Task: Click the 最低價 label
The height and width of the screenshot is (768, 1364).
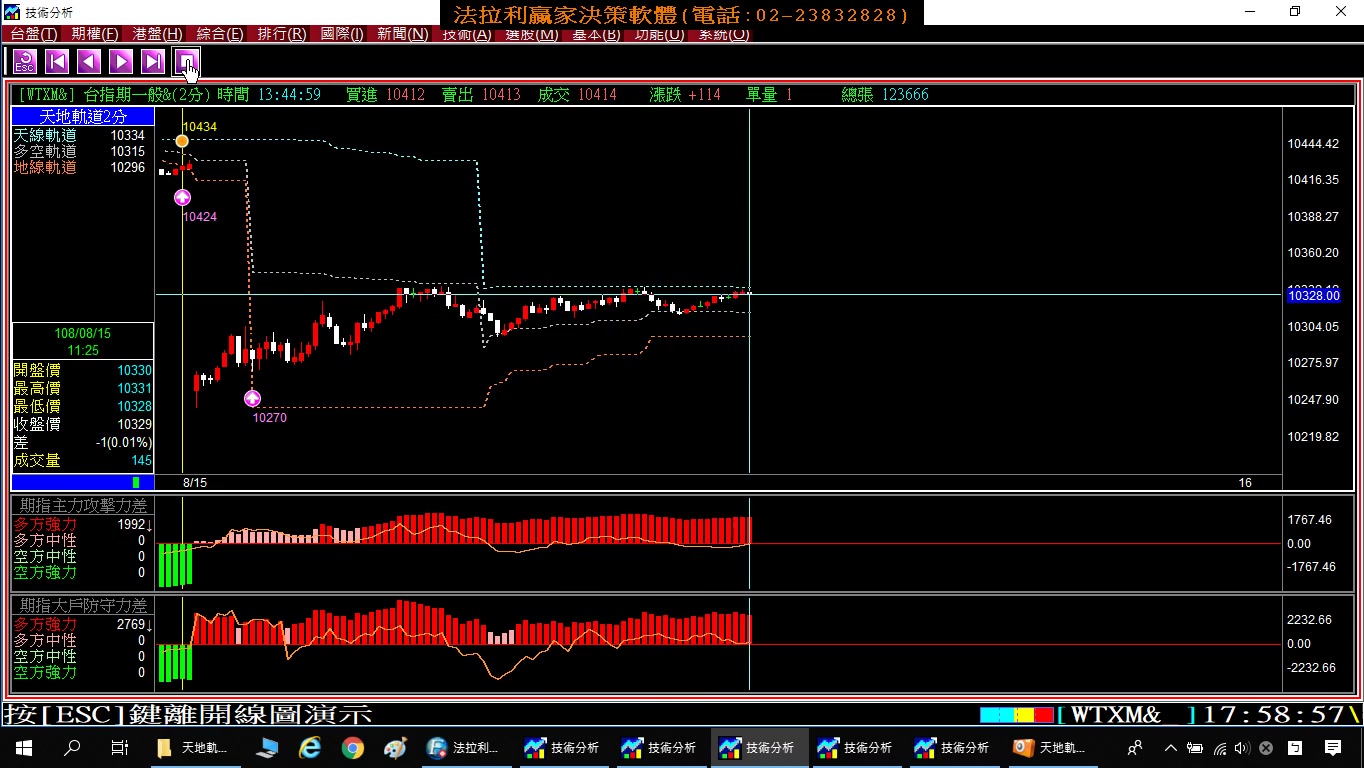Action: click(37, 406)
